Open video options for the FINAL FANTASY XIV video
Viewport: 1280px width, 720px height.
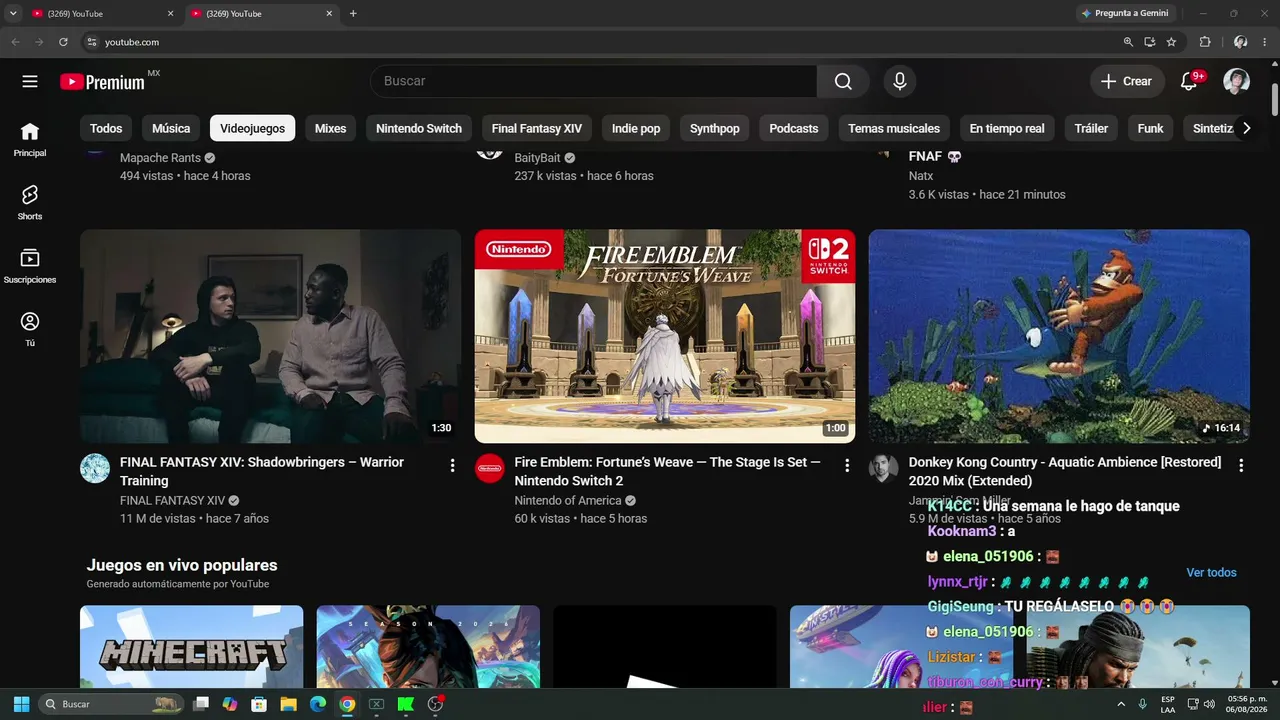pos(453,466)
